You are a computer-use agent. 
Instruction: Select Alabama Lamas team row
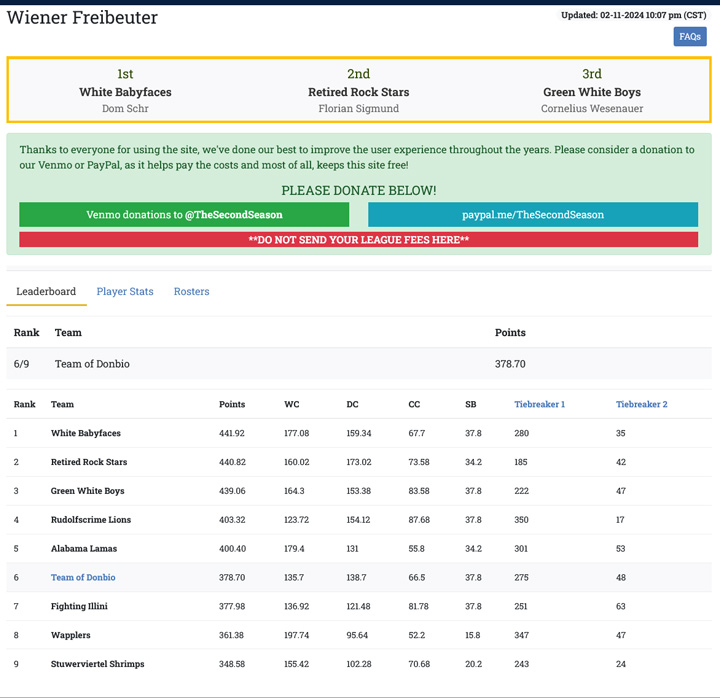click(x=359, y=549)
